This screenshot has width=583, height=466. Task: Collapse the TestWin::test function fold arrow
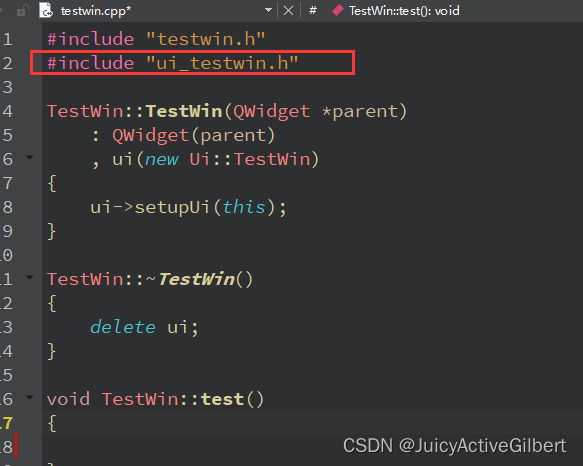[x=29, y=397]
